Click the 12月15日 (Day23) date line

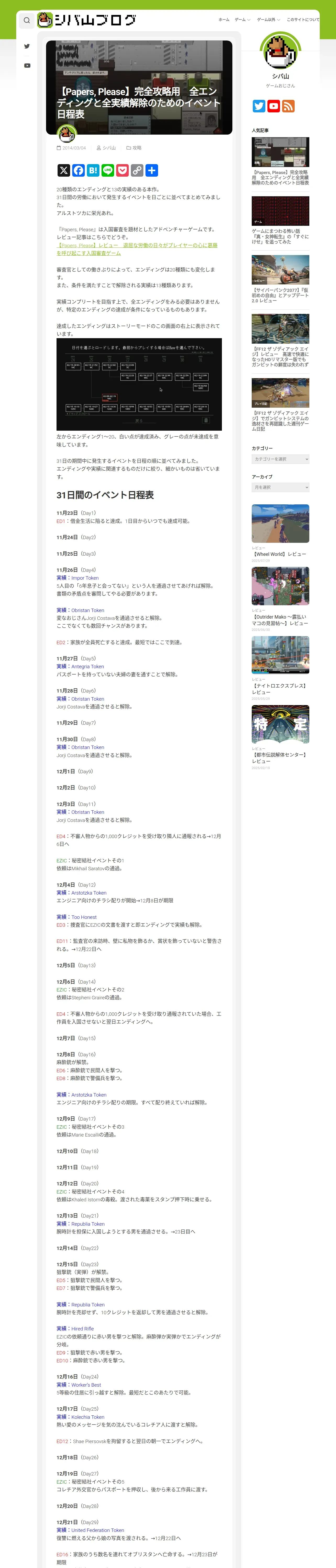click(x=77, y=1264)
